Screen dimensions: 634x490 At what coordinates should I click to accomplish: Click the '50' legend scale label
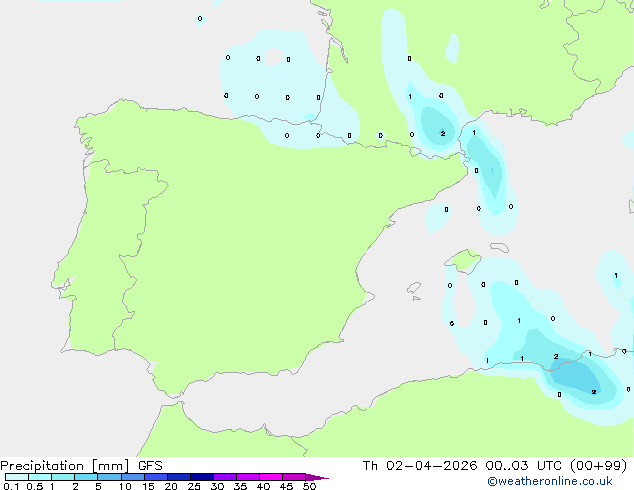pyautogui.click(x=309, y=486)
